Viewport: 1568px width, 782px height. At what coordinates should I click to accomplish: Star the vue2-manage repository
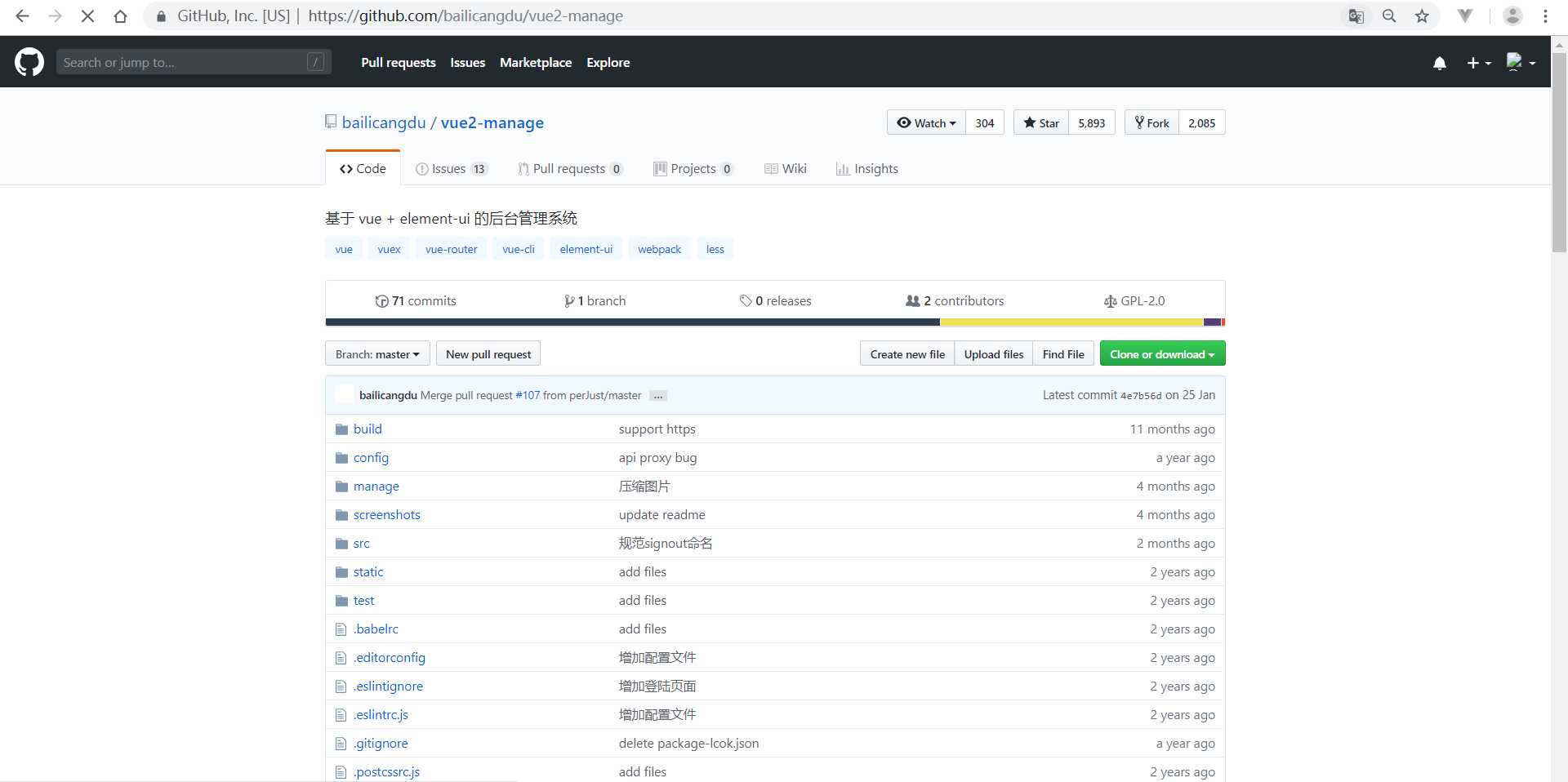1041,122
